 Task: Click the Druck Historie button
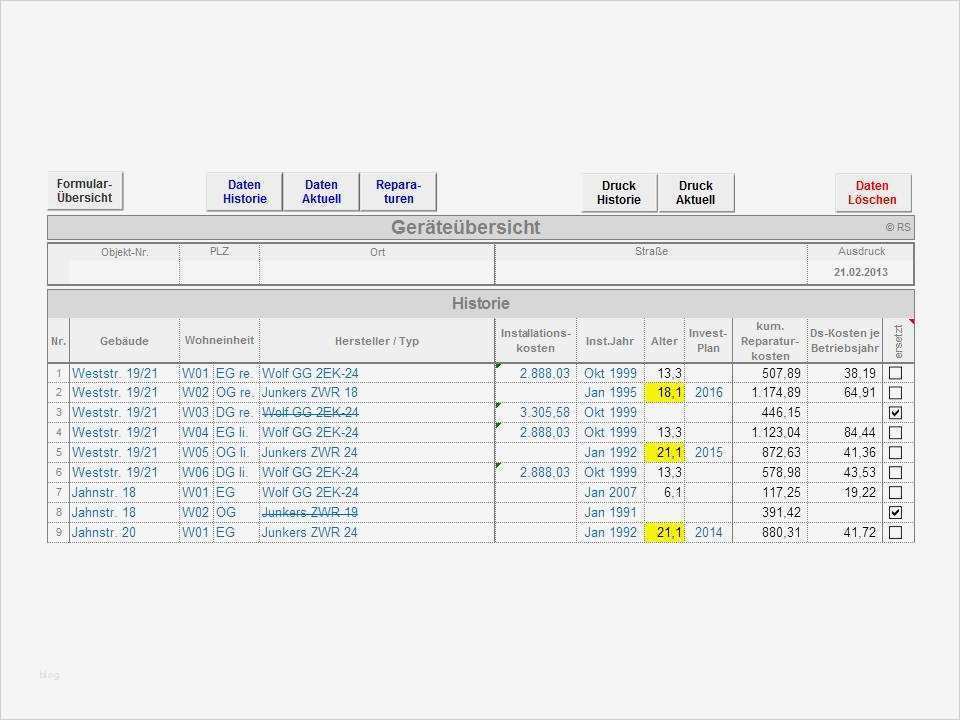click(x=617, y=191)
